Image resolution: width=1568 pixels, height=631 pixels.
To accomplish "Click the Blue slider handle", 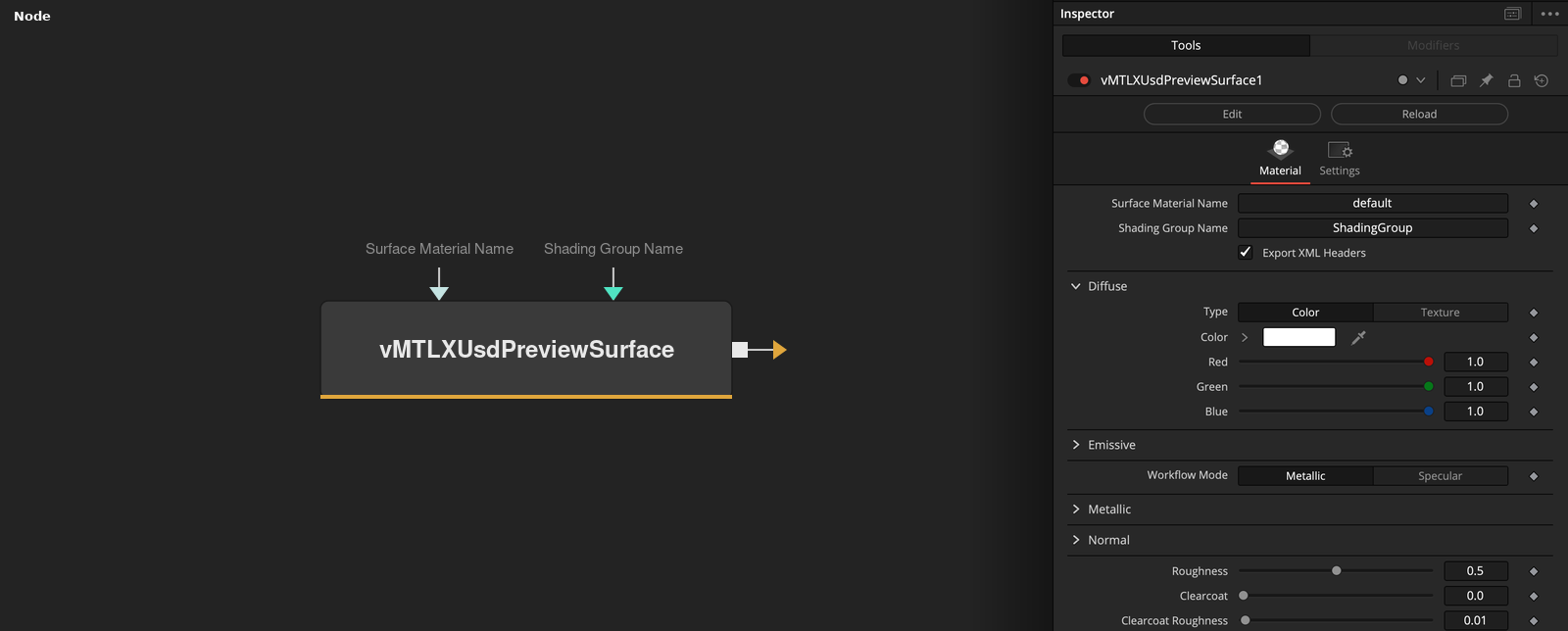I will click(x=1428, y=412).
